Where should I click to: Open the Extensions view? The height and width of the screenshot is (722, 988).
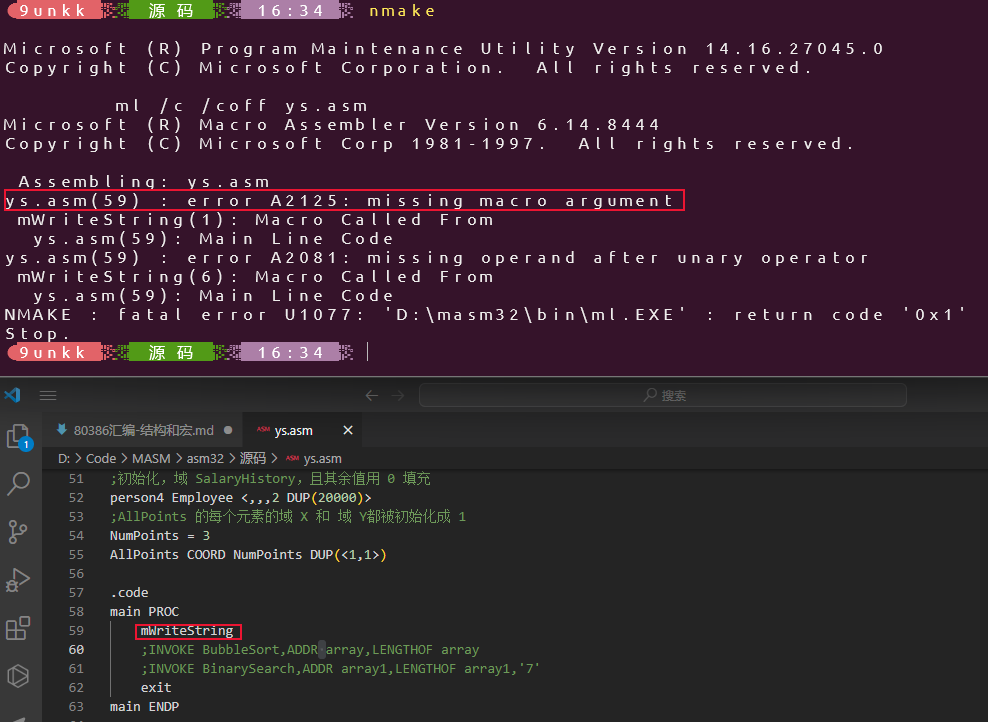click(18, 627)
